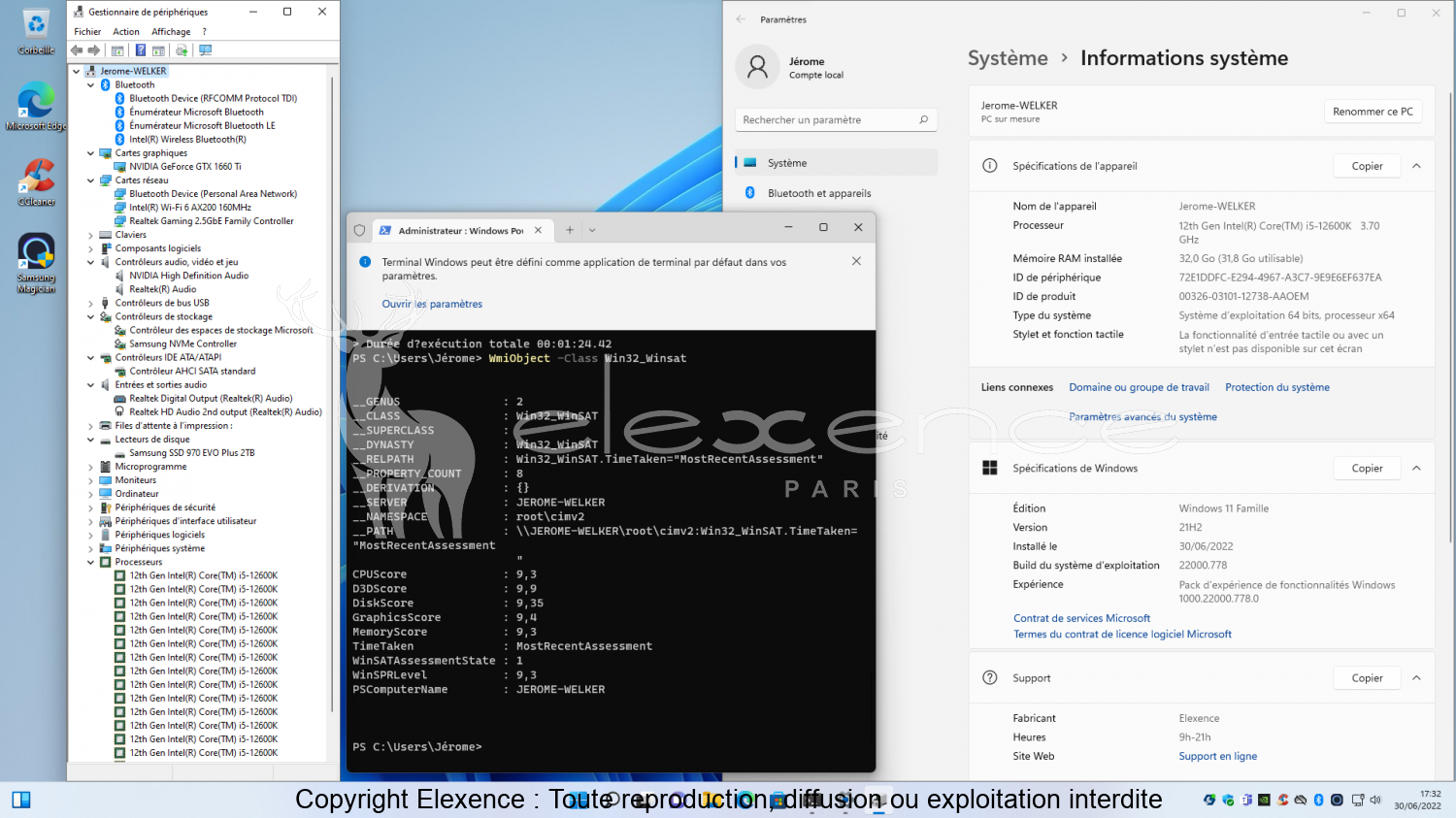Click the Système breadcrumb in Paramètres header
Image resolution: width=1456 pixels, height=818 pixels.
pos(1008,58)
